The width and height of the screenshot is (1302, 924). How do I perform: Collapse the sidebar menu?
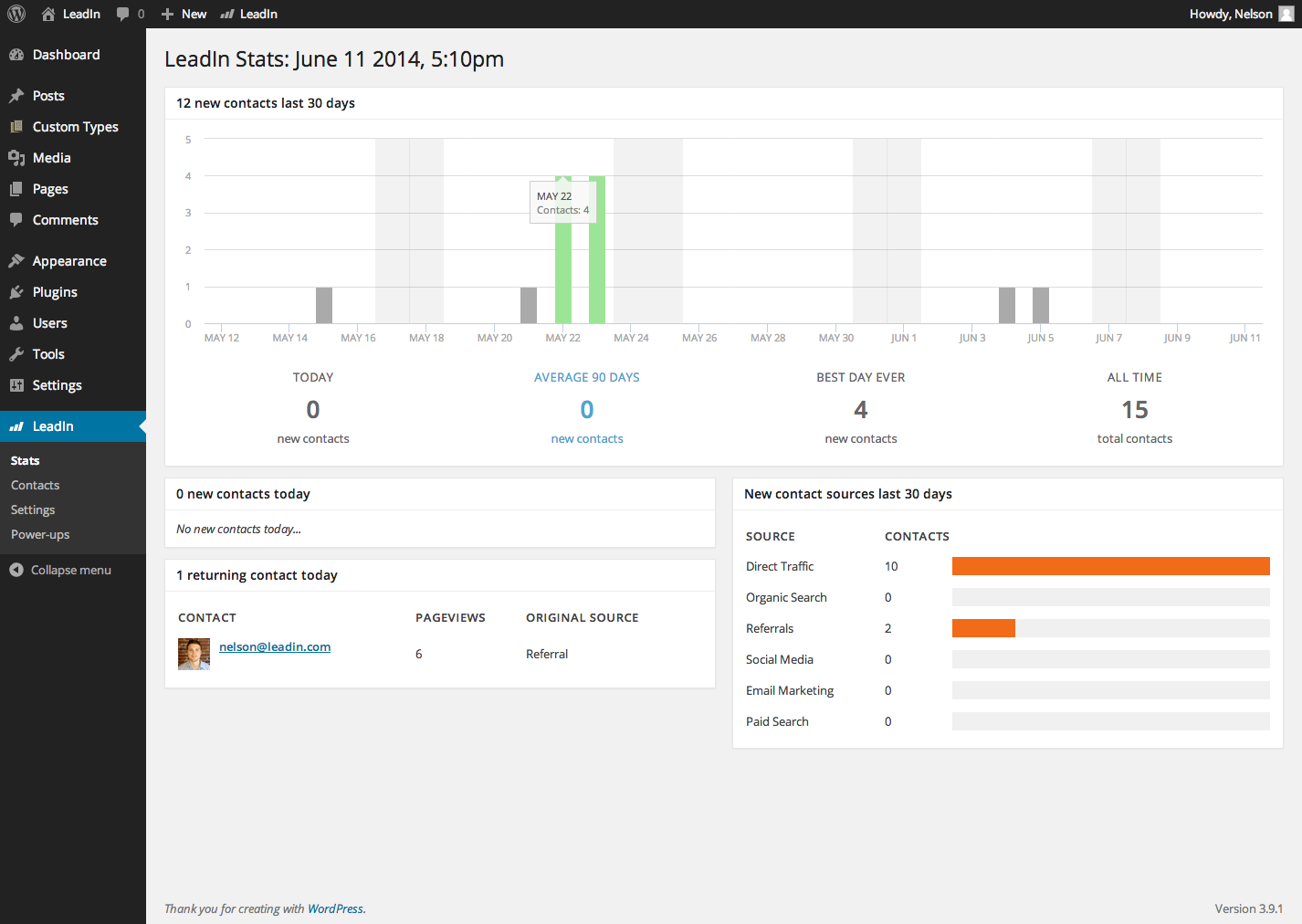(x=60, y=570)
